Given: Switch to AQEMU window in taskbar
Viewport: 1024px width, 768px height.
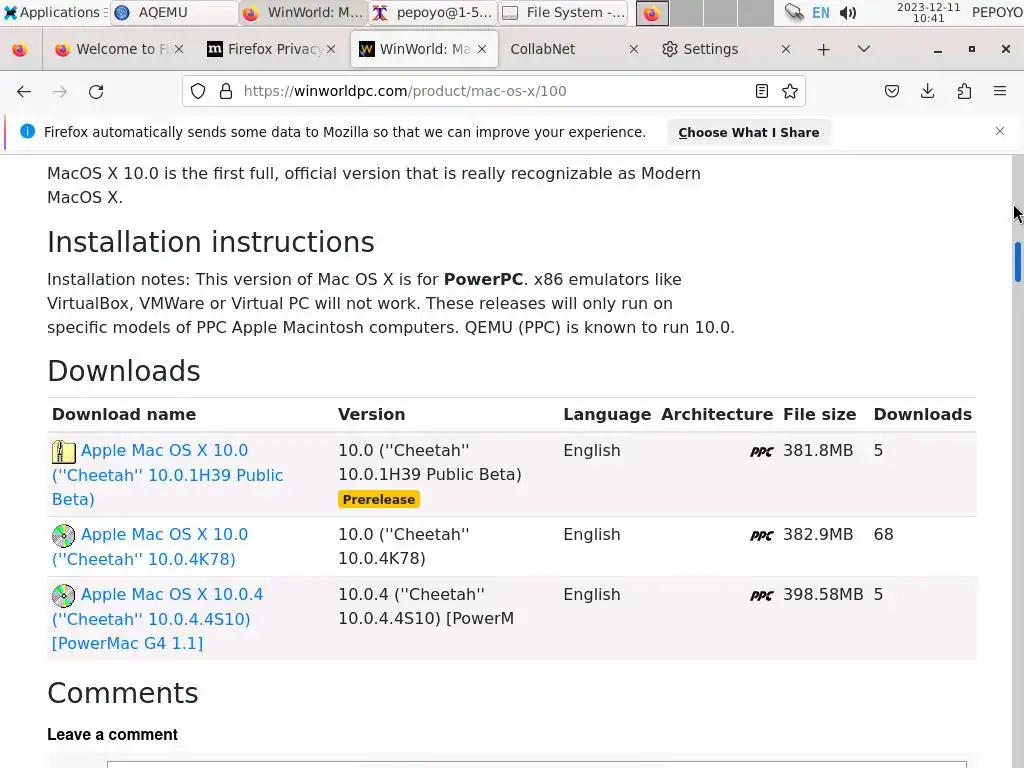Looking at the screenshot, I should 173,12.
